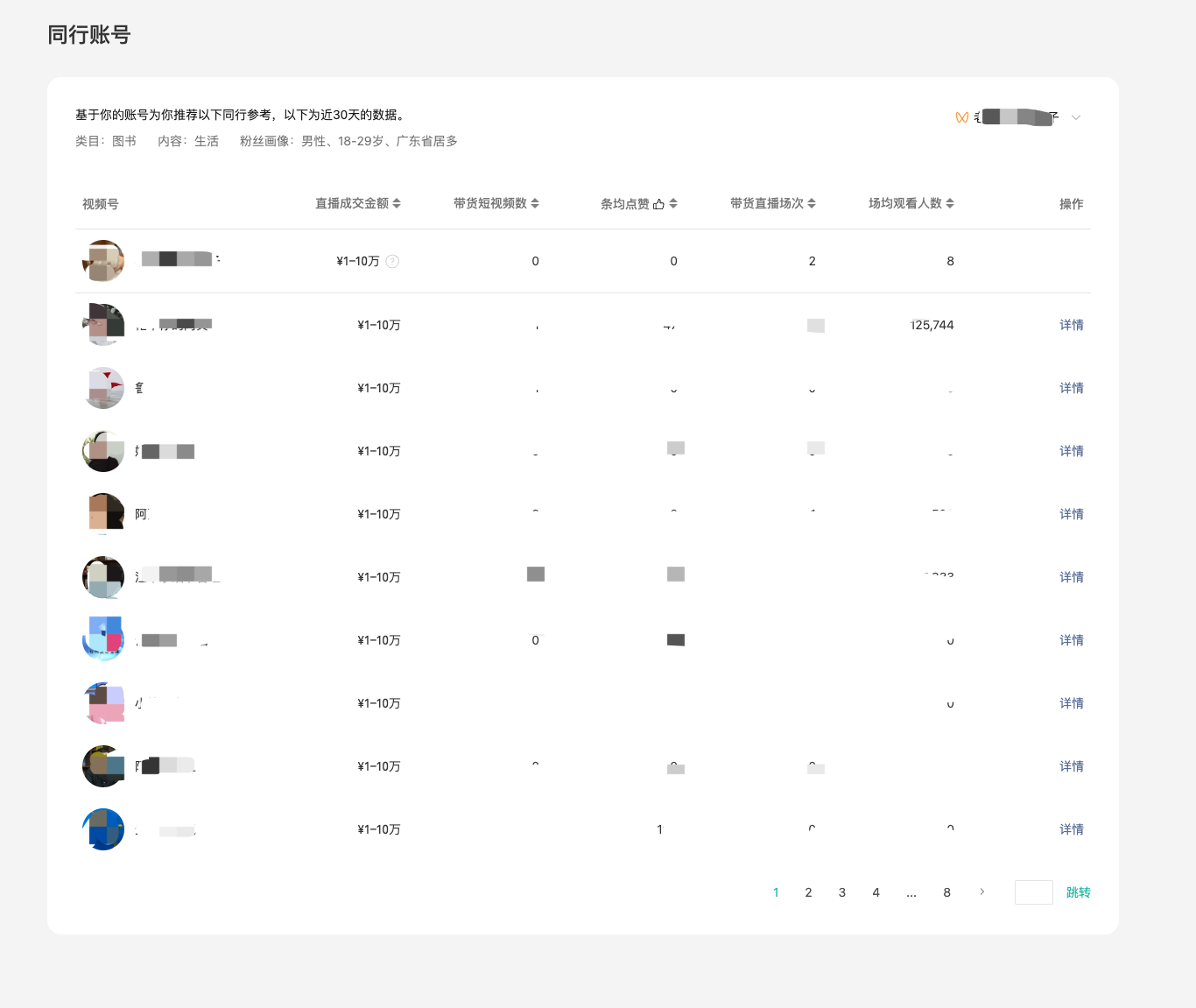Click the 跳转 jump link
The width and height of the screenshot is (1196, 1008).
(1078, 892)
